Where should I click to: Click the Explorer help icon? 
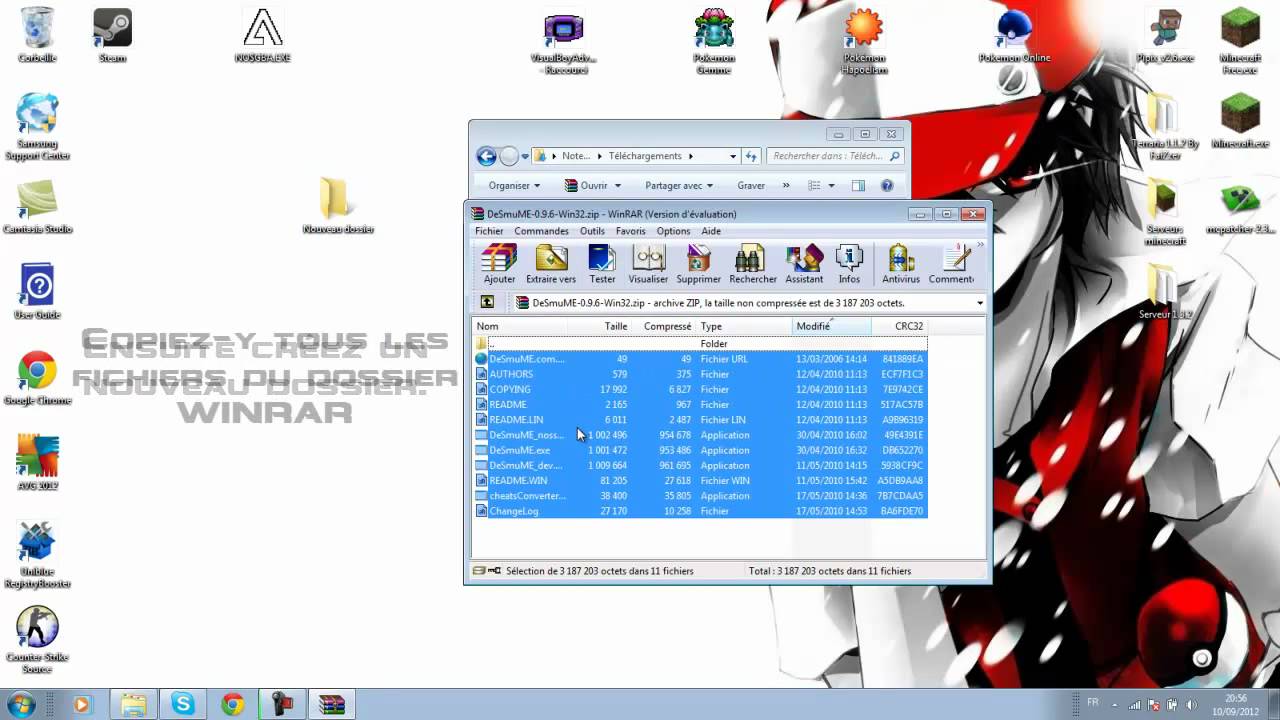tap(887, 186)
